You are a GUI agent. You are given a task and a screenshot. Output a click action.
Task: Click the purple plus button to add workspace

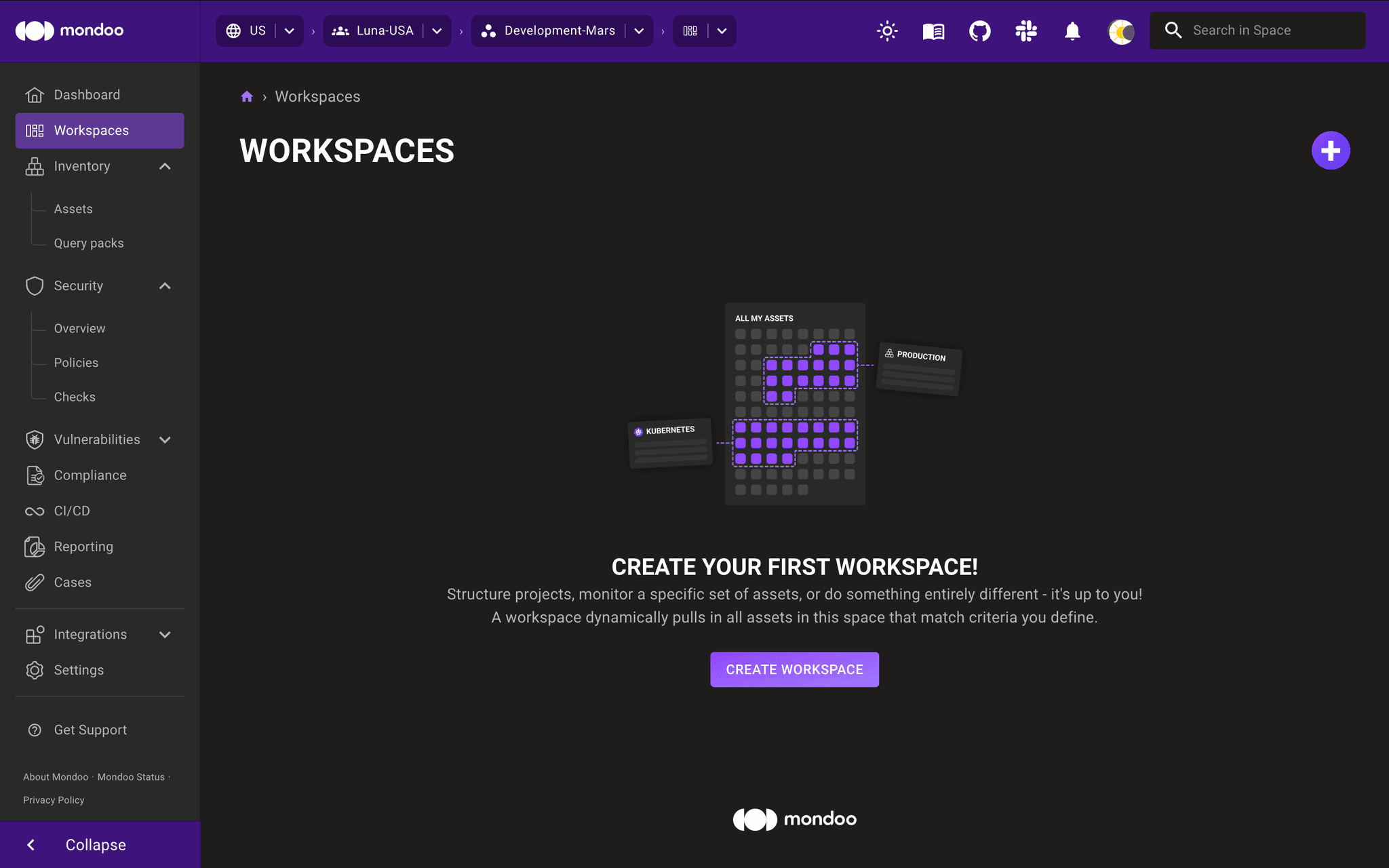(x=1331, y=150)
